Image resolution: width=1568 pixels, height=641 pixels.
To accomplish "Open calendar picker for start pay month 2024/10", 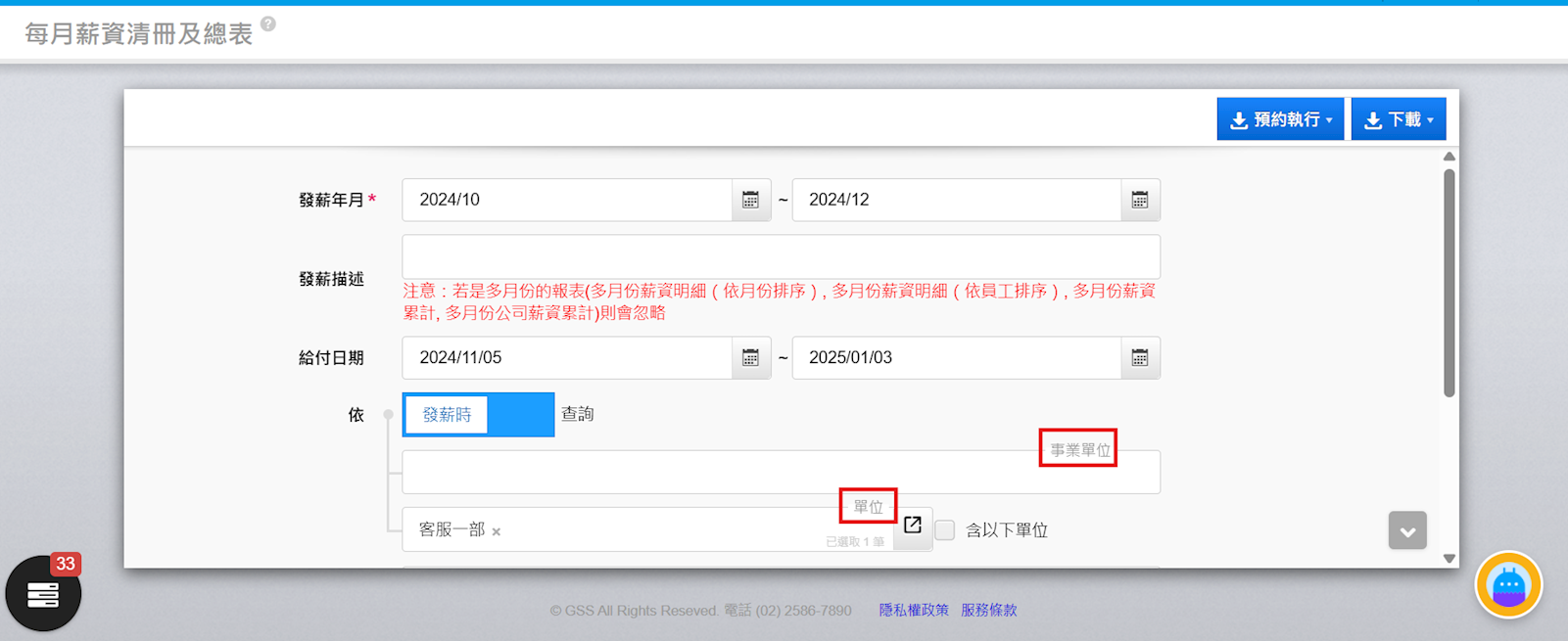I will point(750,200).
